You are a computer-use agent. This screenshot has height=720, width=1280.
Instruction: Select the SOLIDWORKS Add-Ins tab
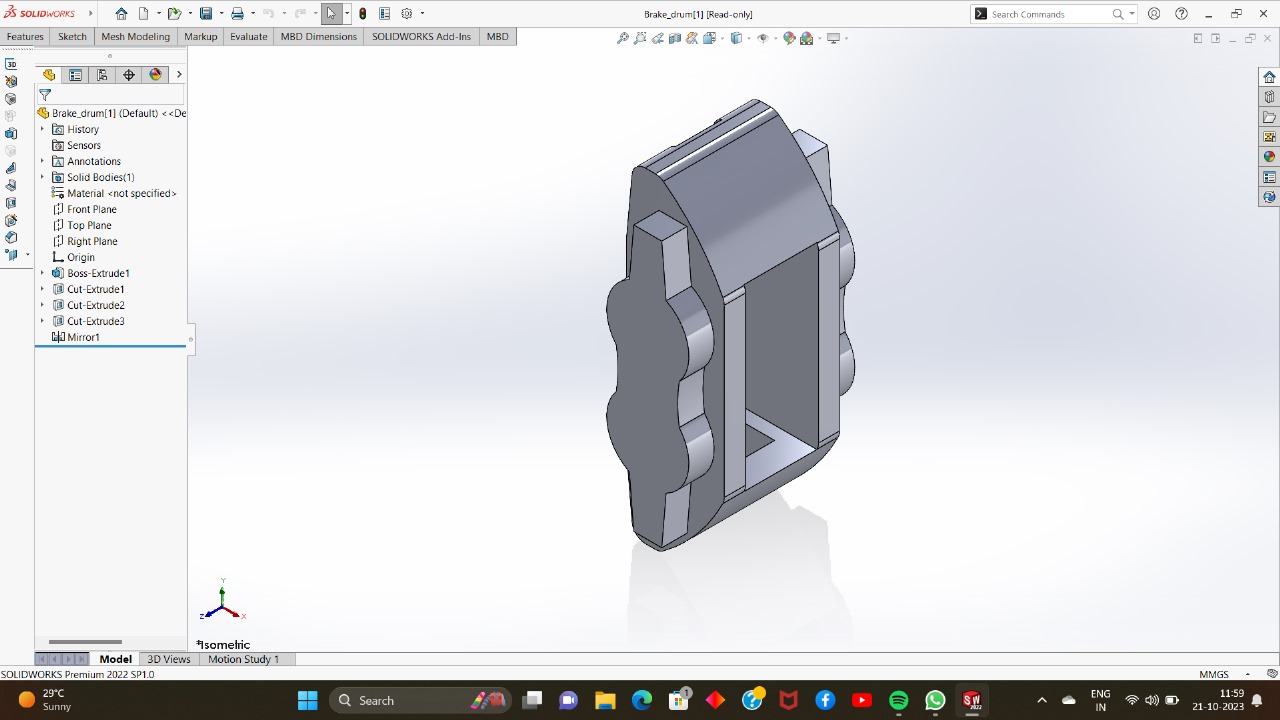(x=421, y=37)
